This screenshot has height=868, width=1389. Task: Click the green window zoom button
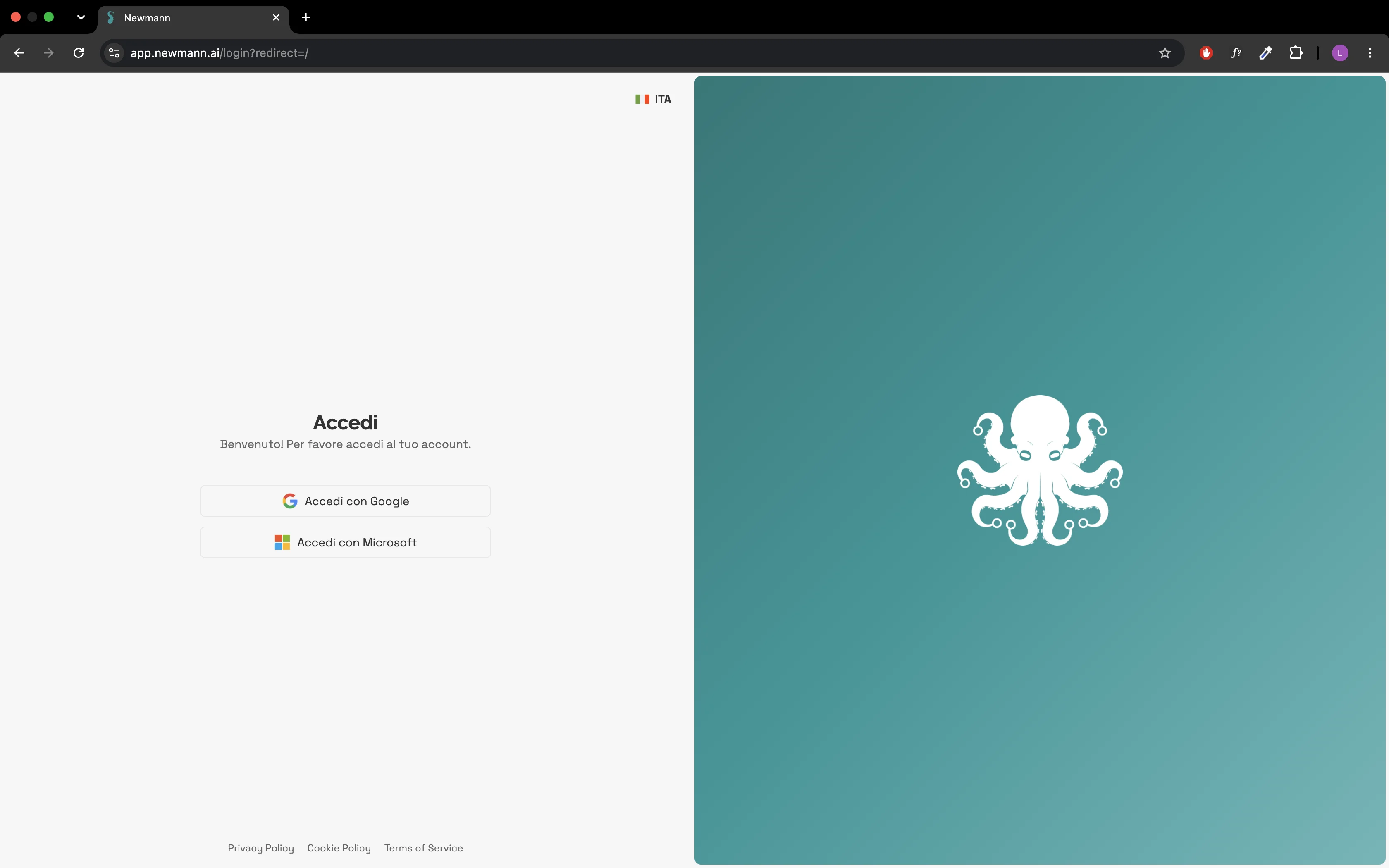pyautogui.click(x=49, y=17)
